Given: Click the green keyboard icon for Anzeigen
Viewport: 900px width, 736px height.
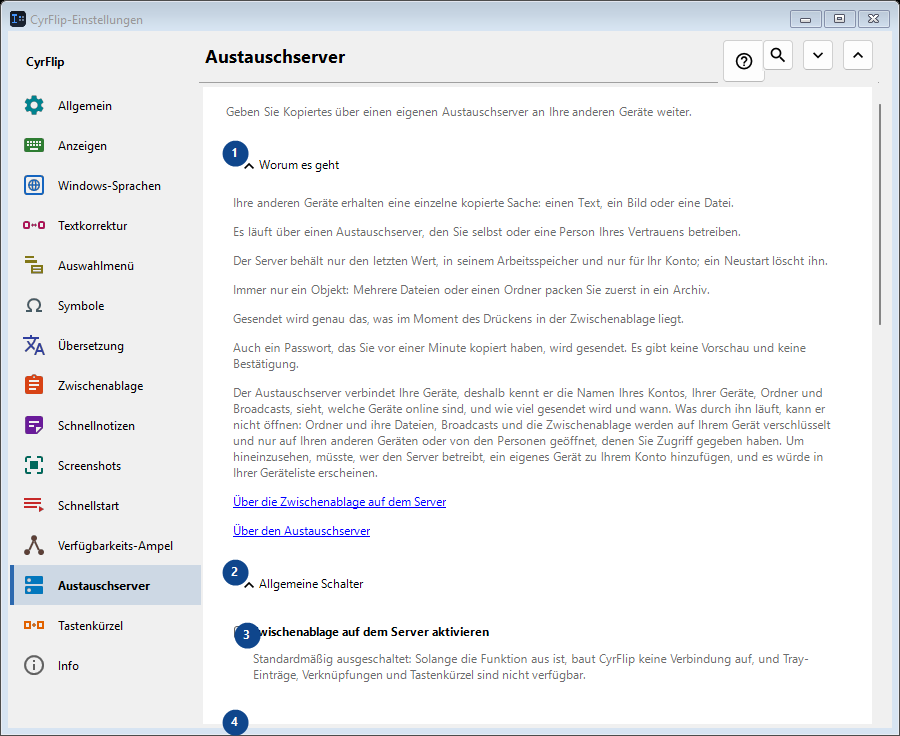Looking at the screenshot, I should 34,145.
